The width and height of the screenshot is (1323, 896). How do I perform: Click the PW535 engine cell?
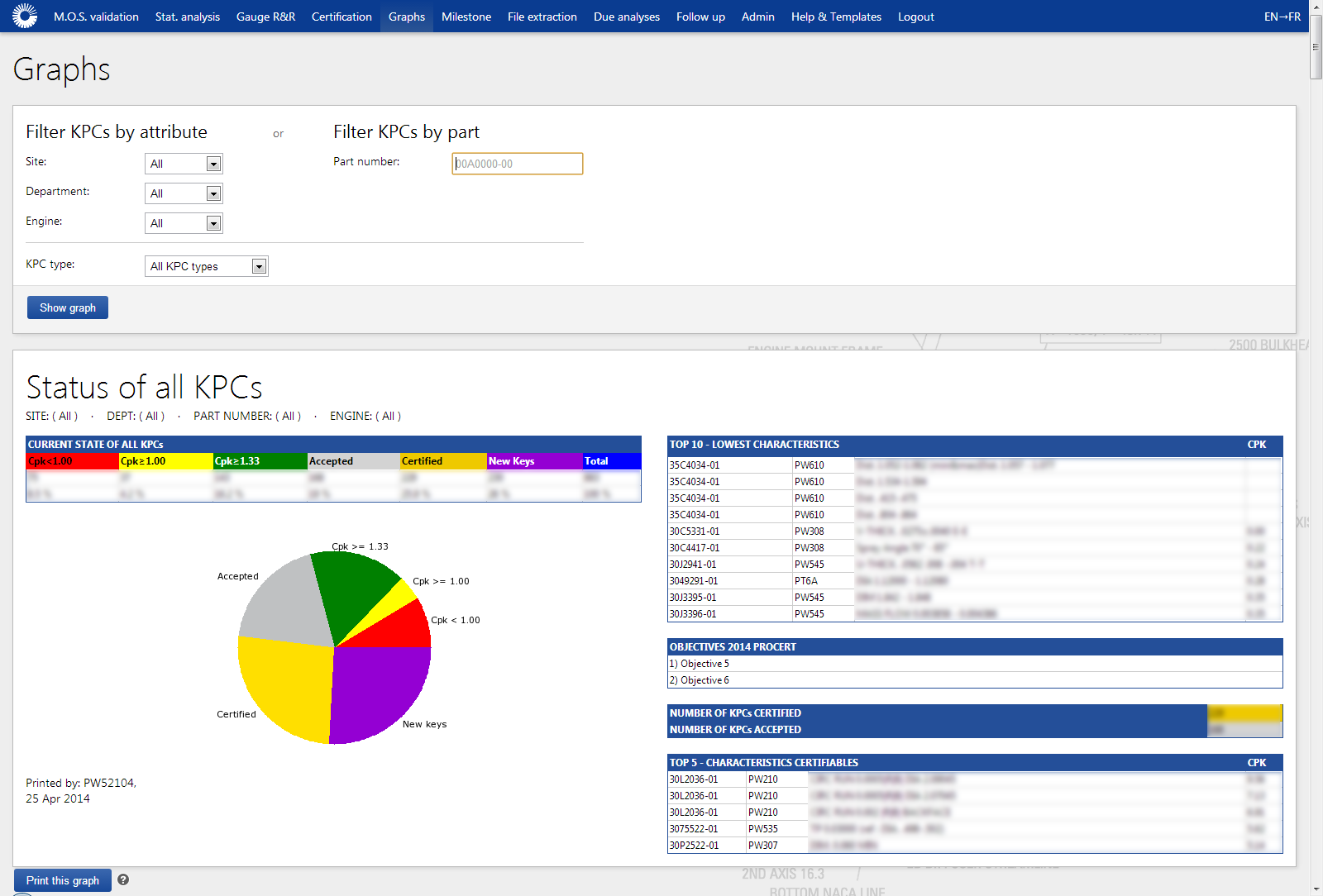click(x=776, y=829)
